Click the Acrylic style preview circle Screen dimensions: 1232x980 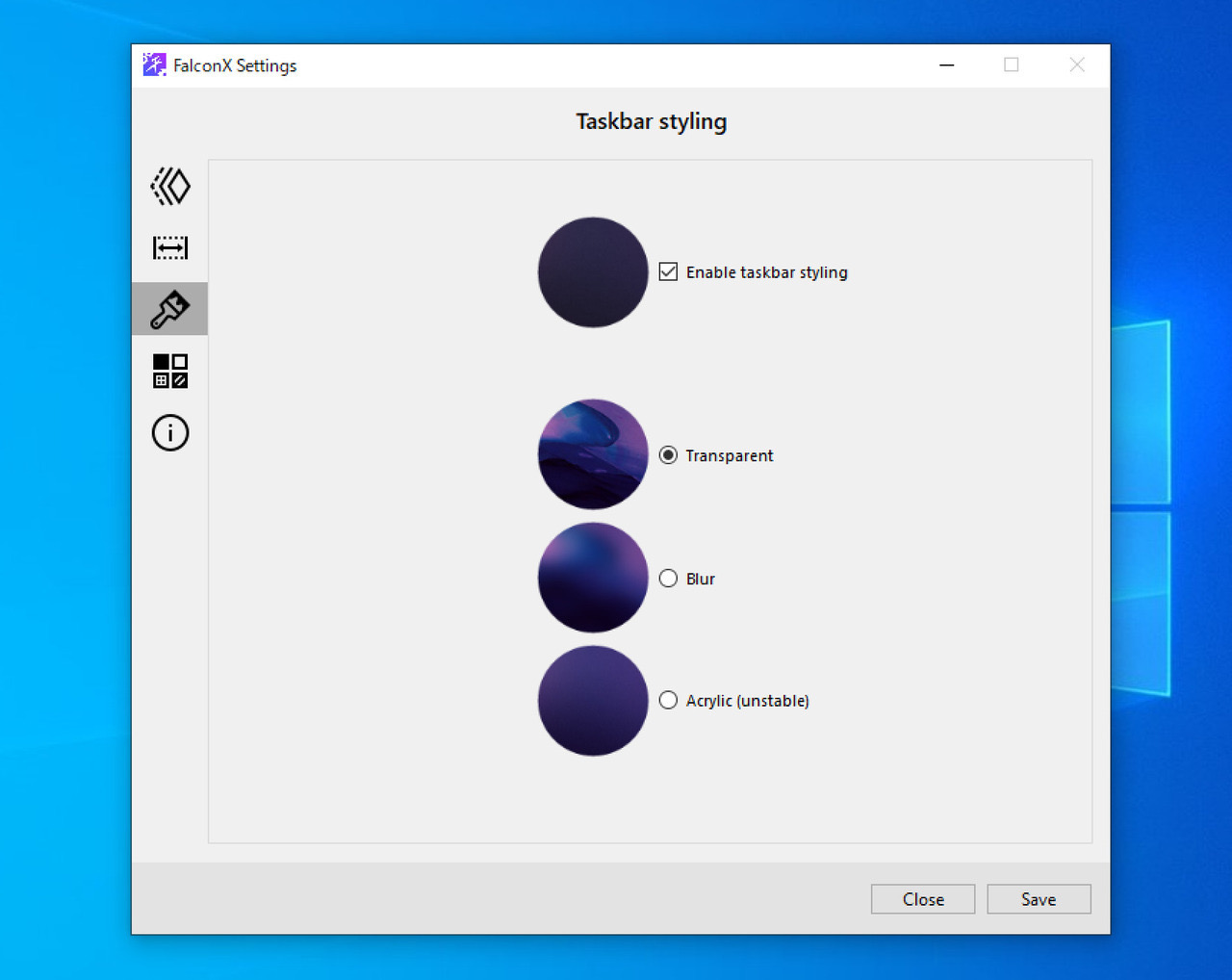click(593, 701)
